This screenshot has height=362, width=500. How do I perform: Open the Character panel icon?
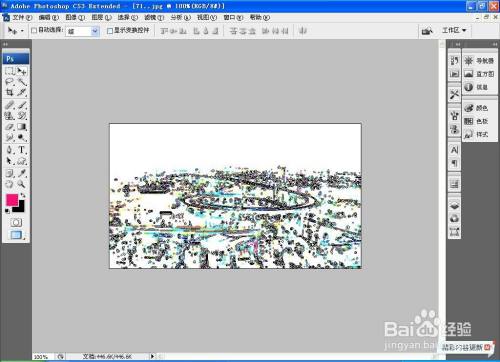454,150
